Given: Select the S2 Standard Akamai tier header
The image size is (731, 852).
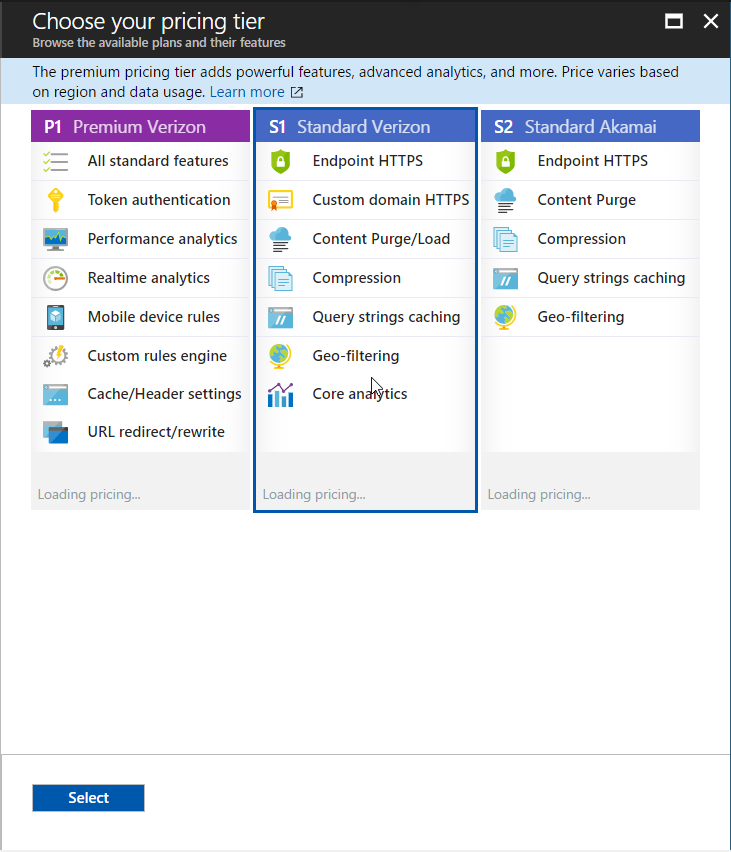Looking at the screenshot, I should (x=590, y=127).
